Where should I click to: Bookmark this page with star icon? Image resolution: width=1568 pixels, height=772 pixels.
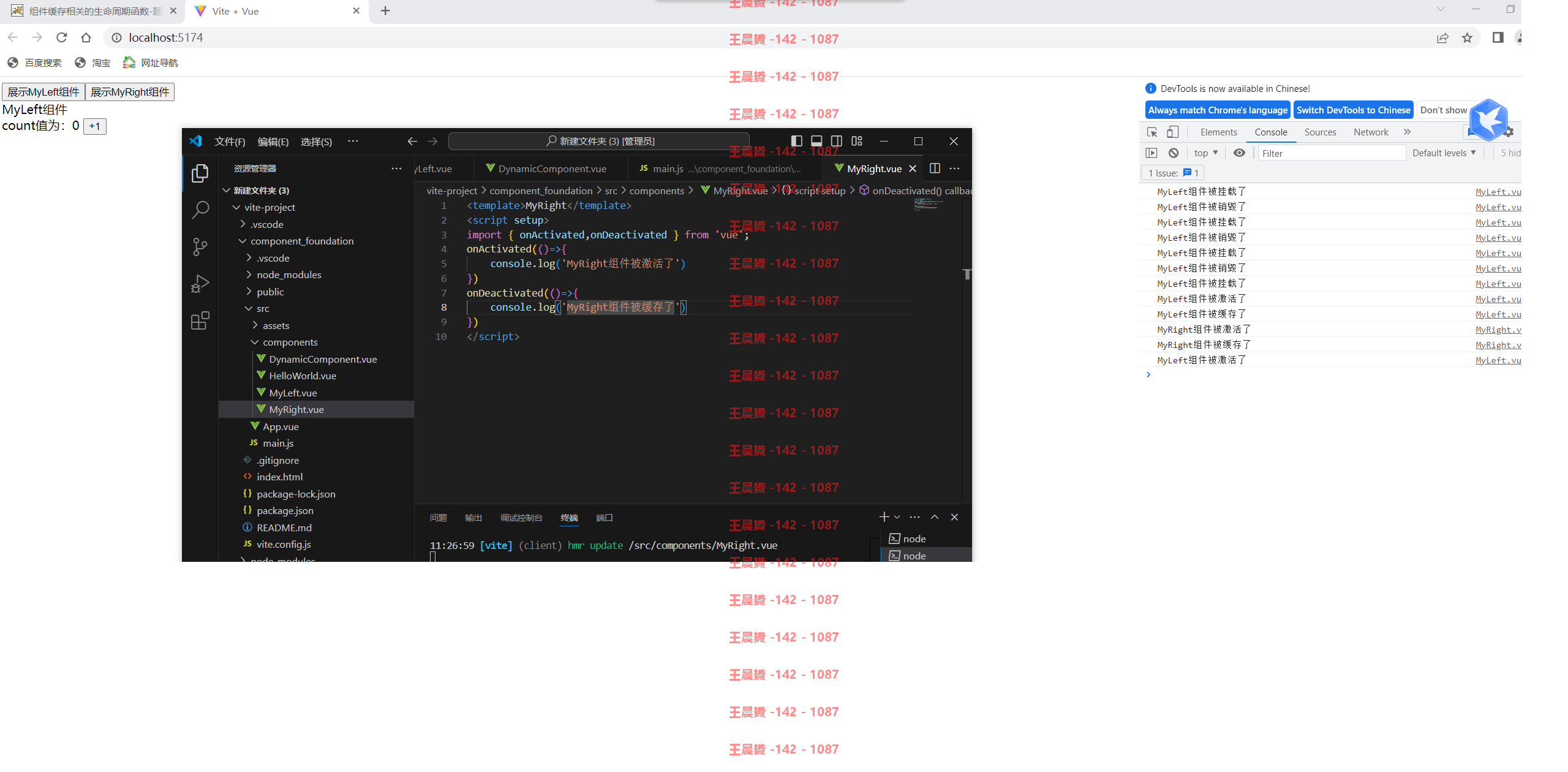pyautogui.click(x=1467, y=38)
